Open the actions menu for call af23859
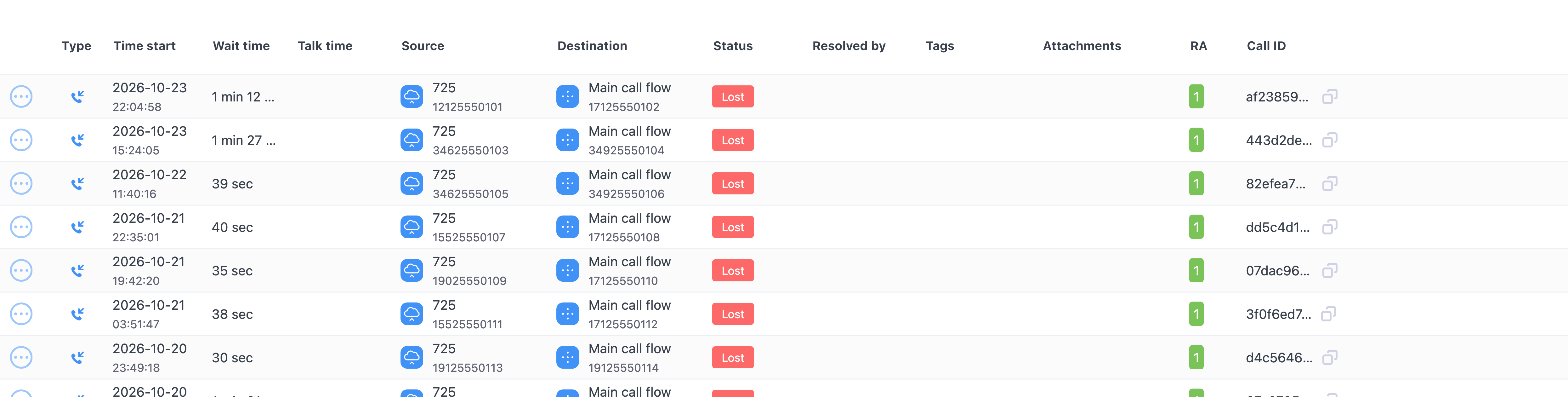 (21, 96)
